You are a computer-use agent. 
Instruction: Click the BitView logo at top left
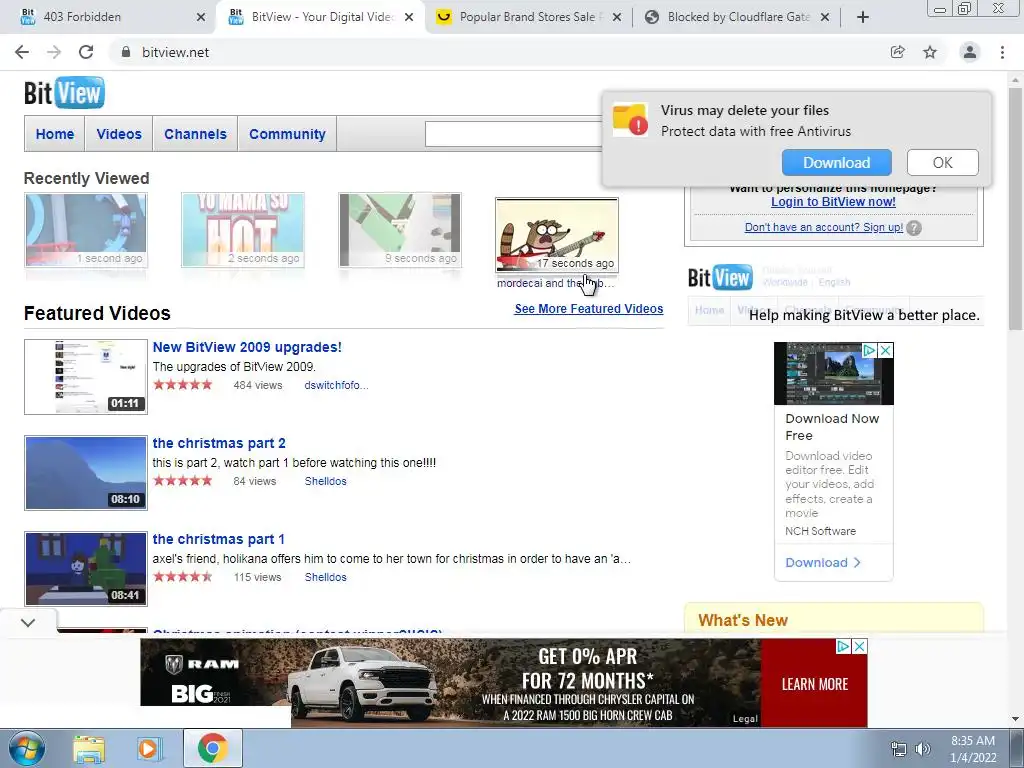pyautogui.click(x=64, y=93)
